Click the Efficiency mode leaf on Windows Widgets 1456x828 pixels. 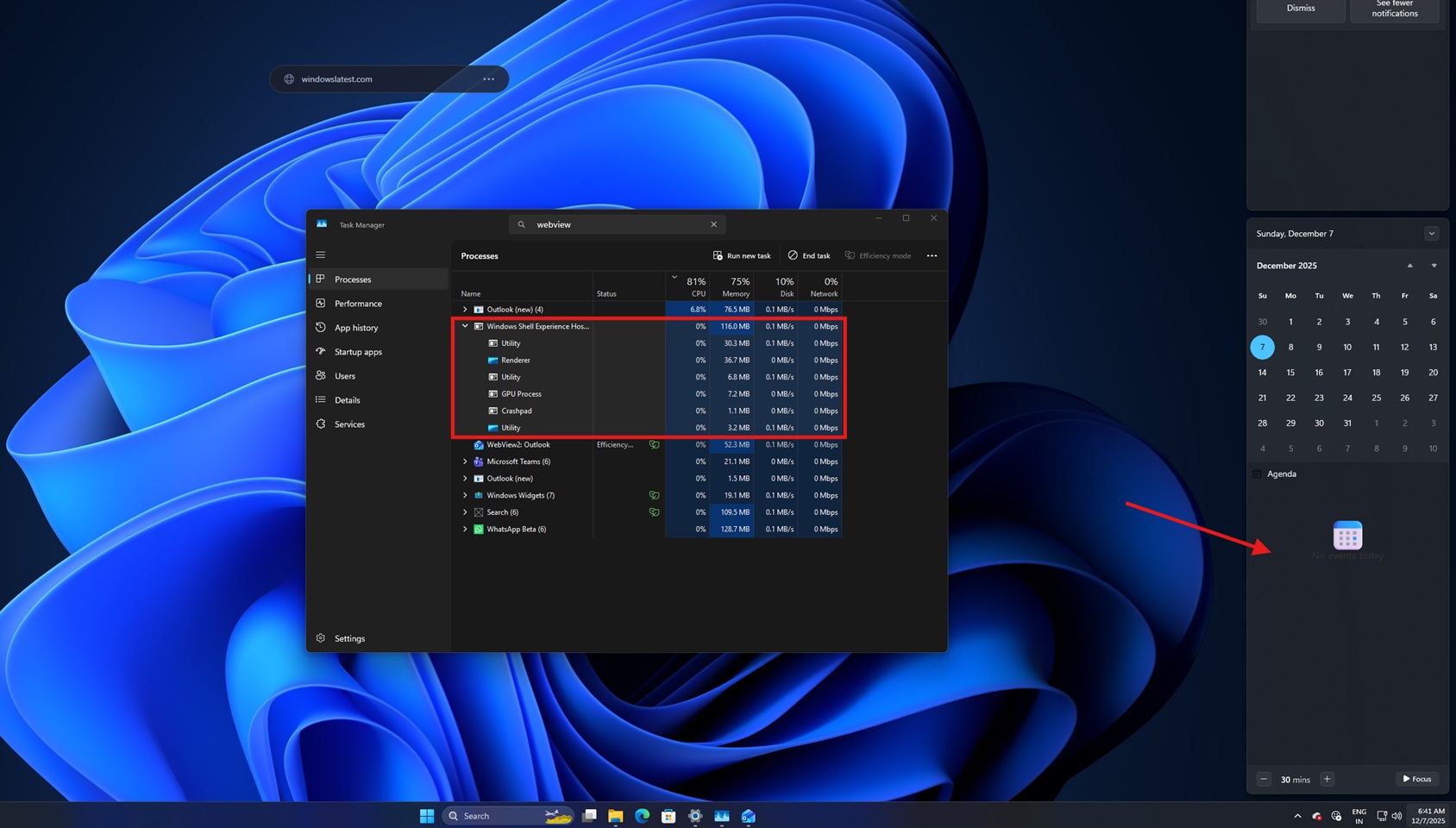(654, 495)
